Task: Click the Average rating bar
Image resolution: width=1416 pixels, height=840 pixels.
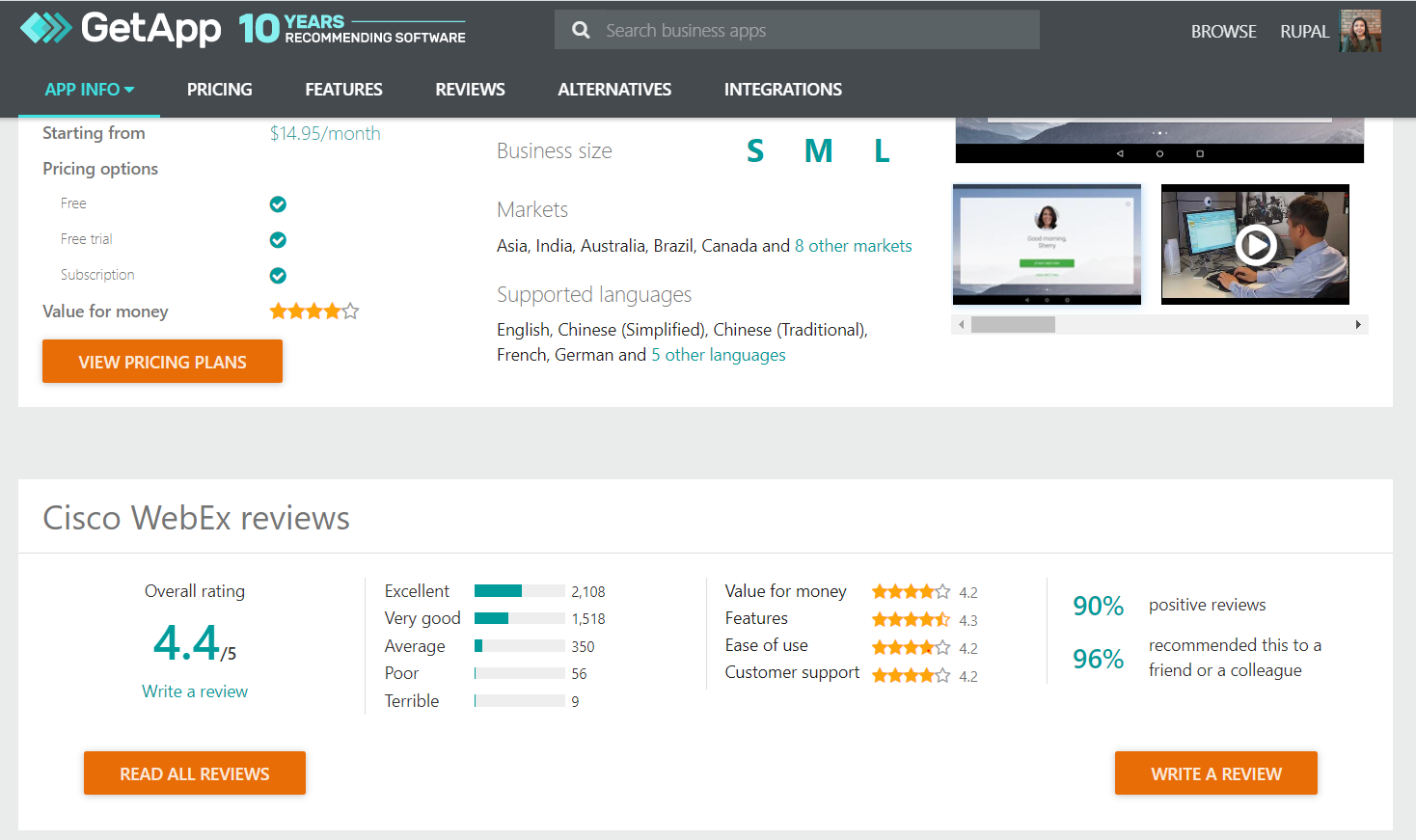Action: 520,646
